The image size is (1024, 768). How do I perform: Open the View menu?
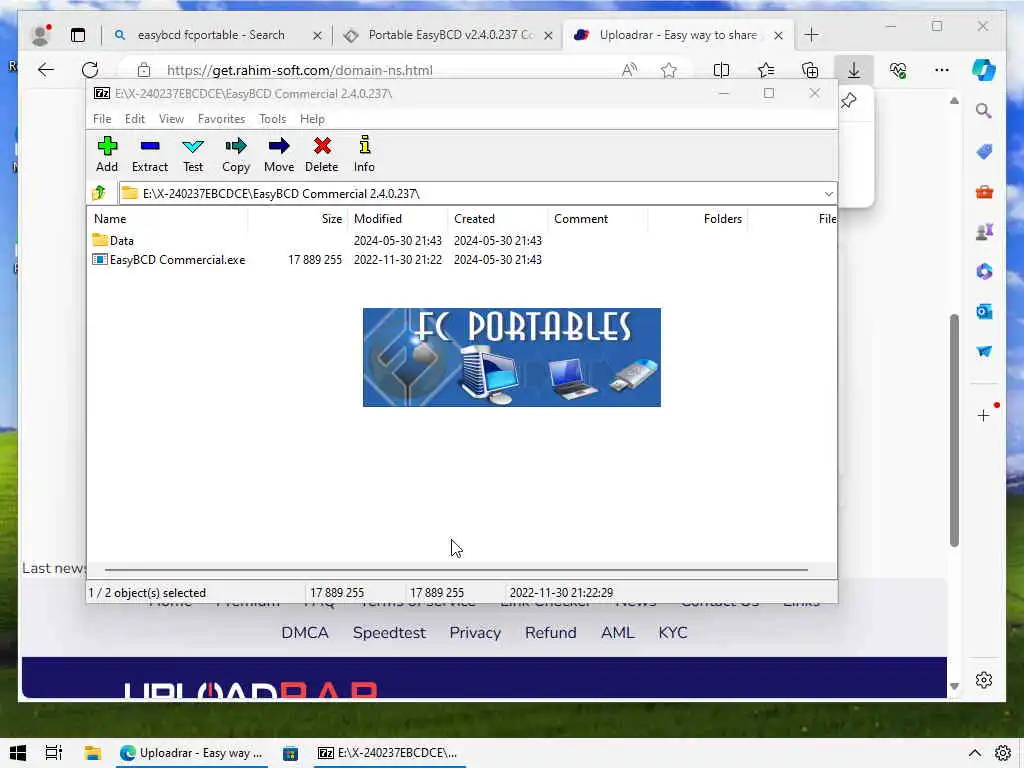point(171,119)
